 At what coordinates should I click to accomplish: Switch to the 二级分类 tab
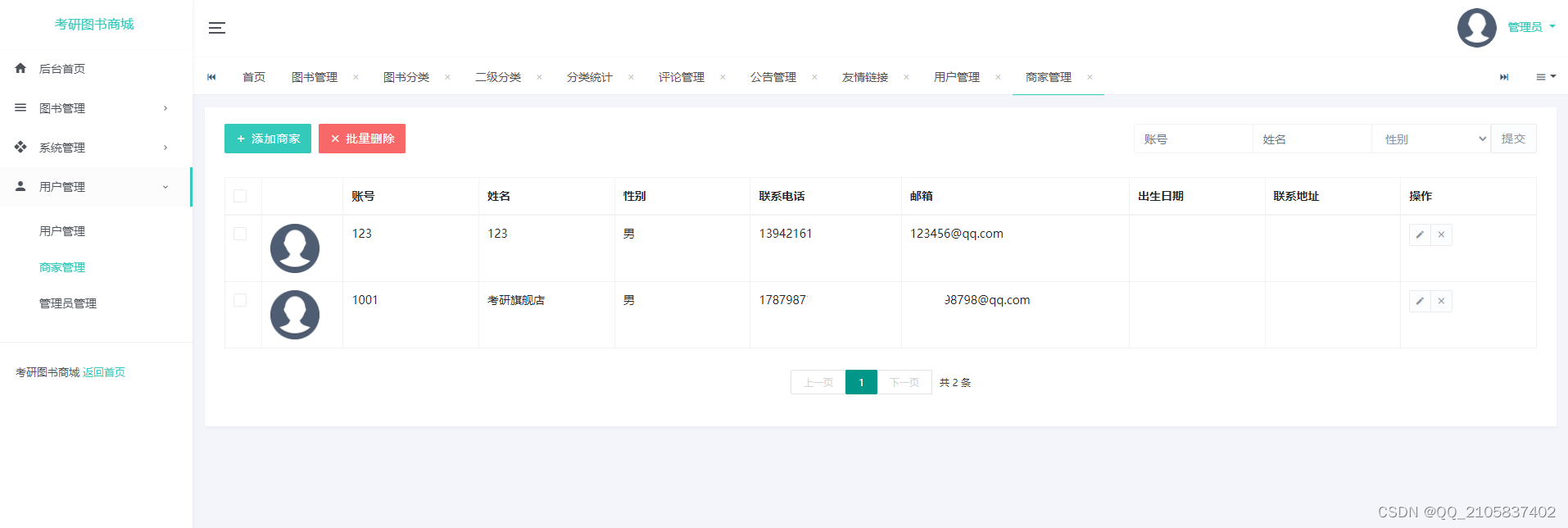tap(498, 77)
